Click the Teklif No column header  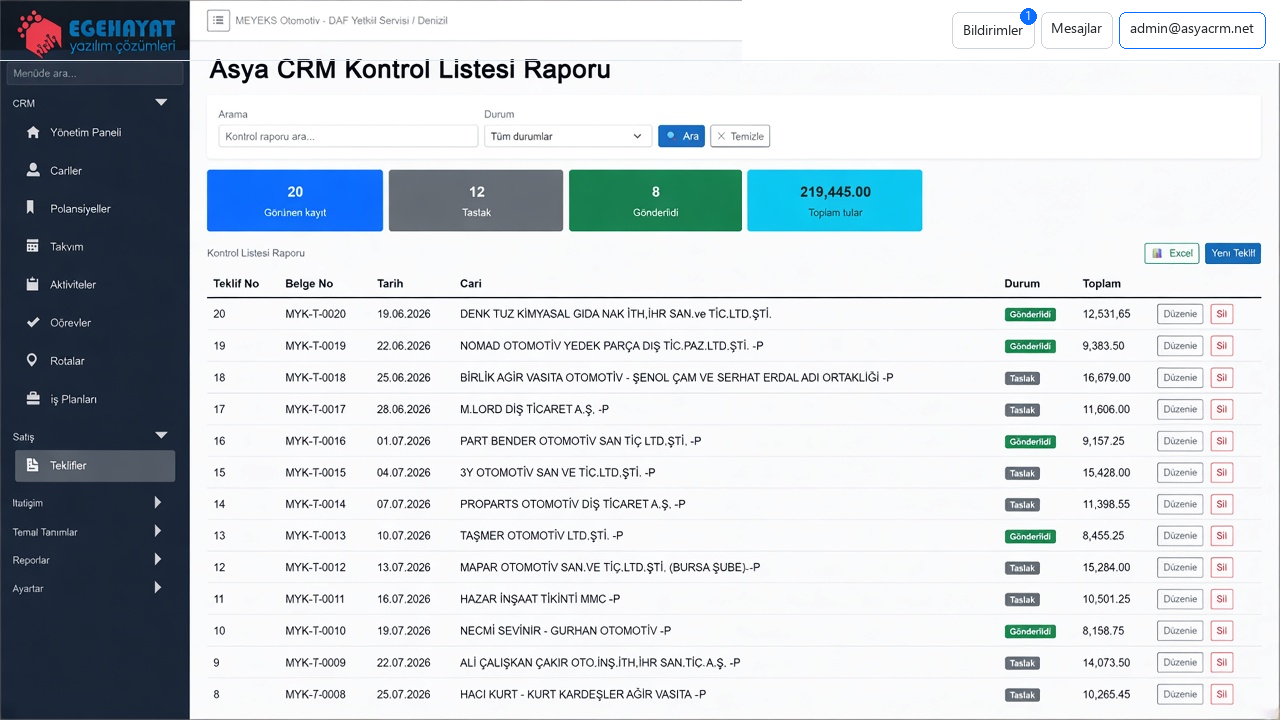[236, 284]
